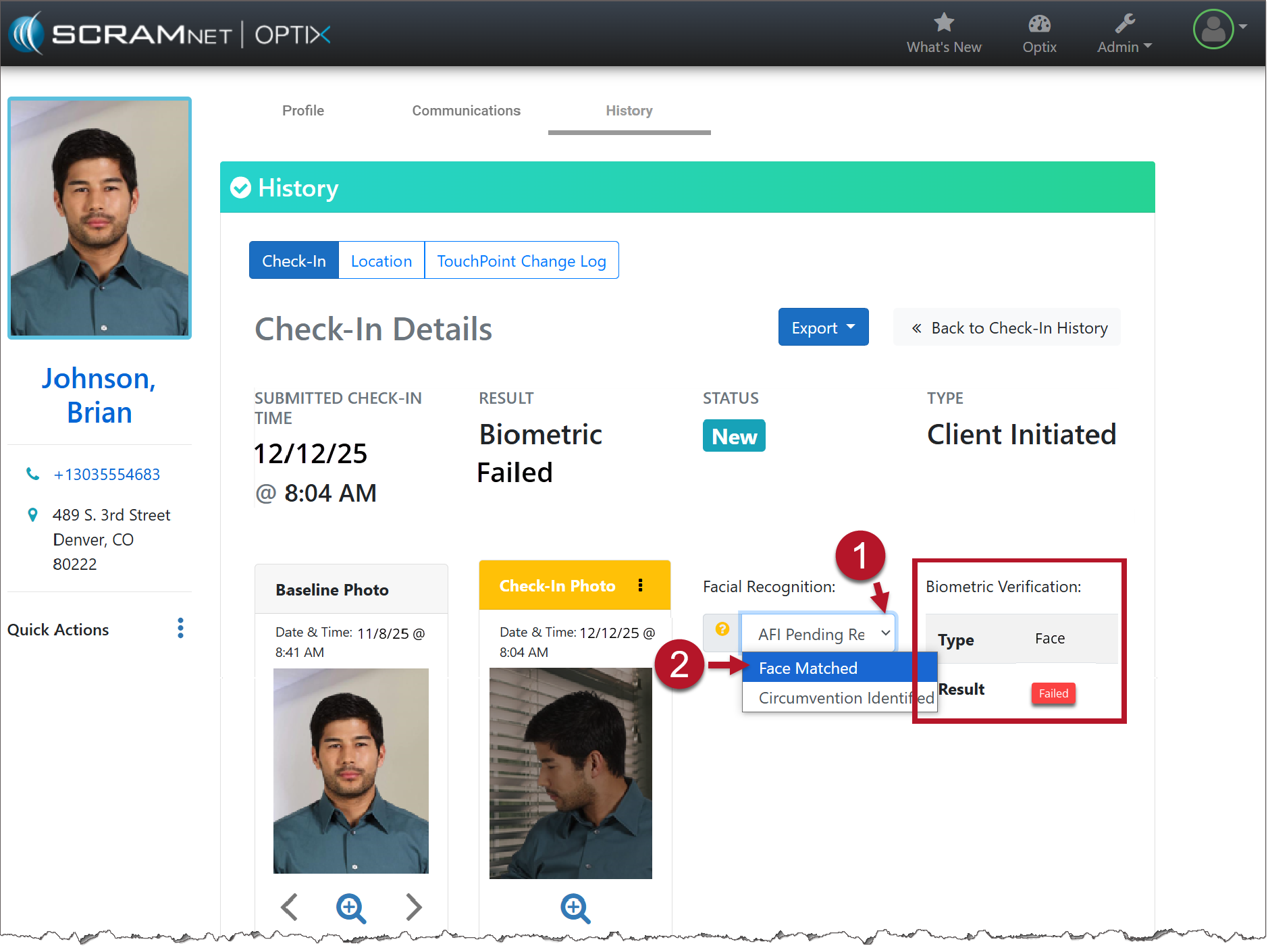Click the Facial Recognition help question icon

coord(722,629)
